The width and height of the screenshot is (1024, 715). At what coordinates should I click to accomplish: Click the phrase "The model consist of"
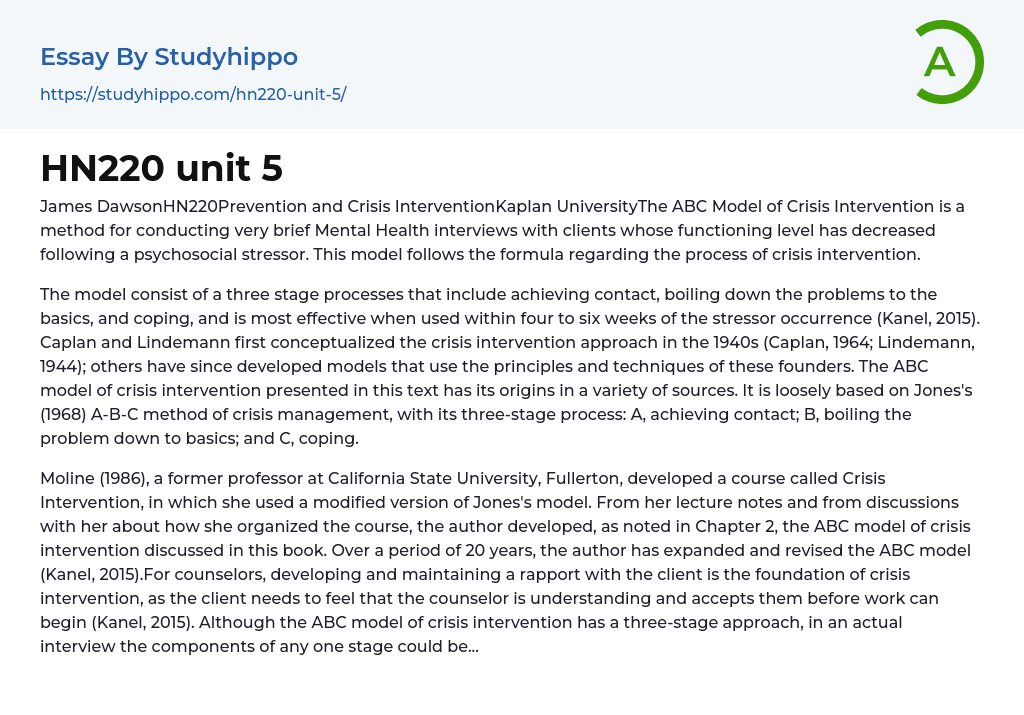[x=120, y=295]
